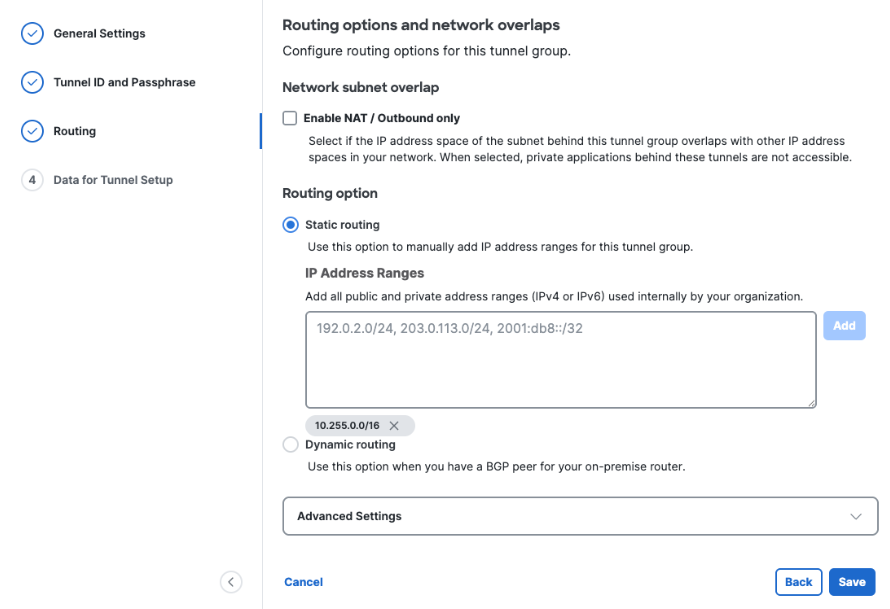Click the step 4 number circle icon
This screenshot has width=890, height=609.
(x=32, y=180)
